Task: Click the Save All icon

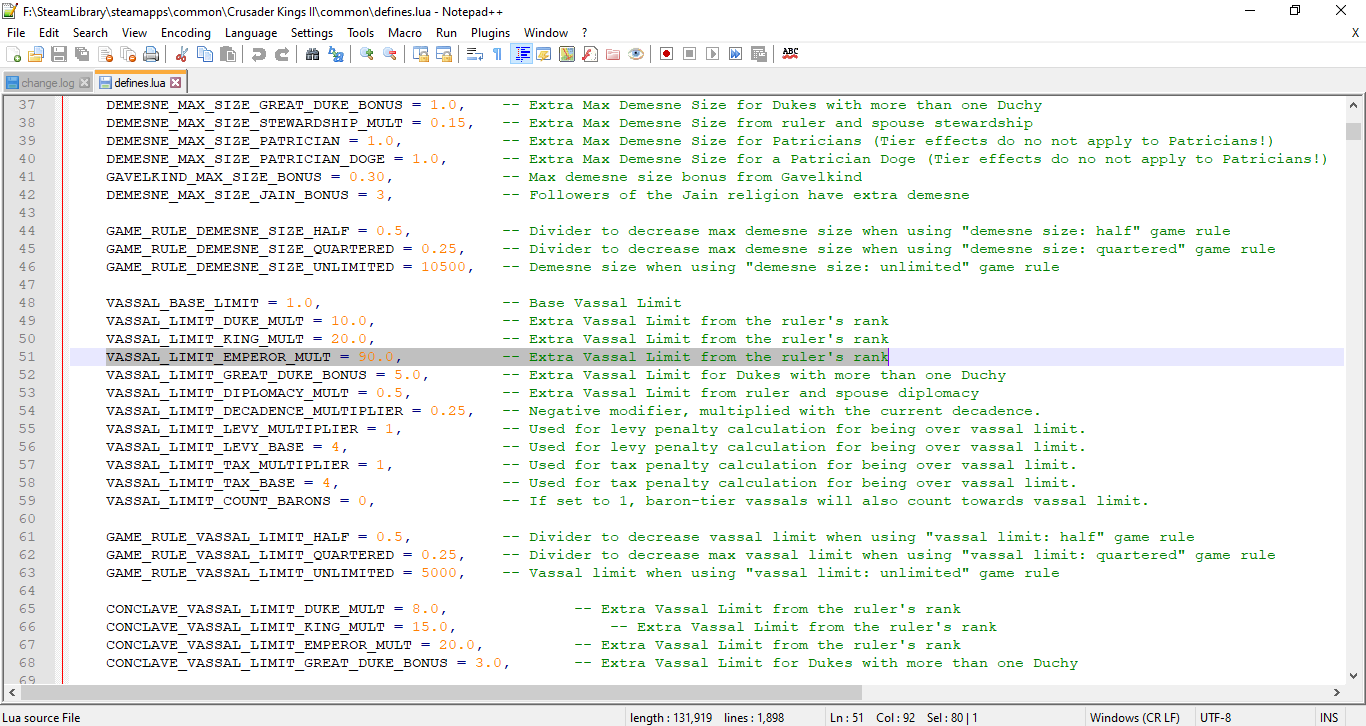Action: pos(81,54)
